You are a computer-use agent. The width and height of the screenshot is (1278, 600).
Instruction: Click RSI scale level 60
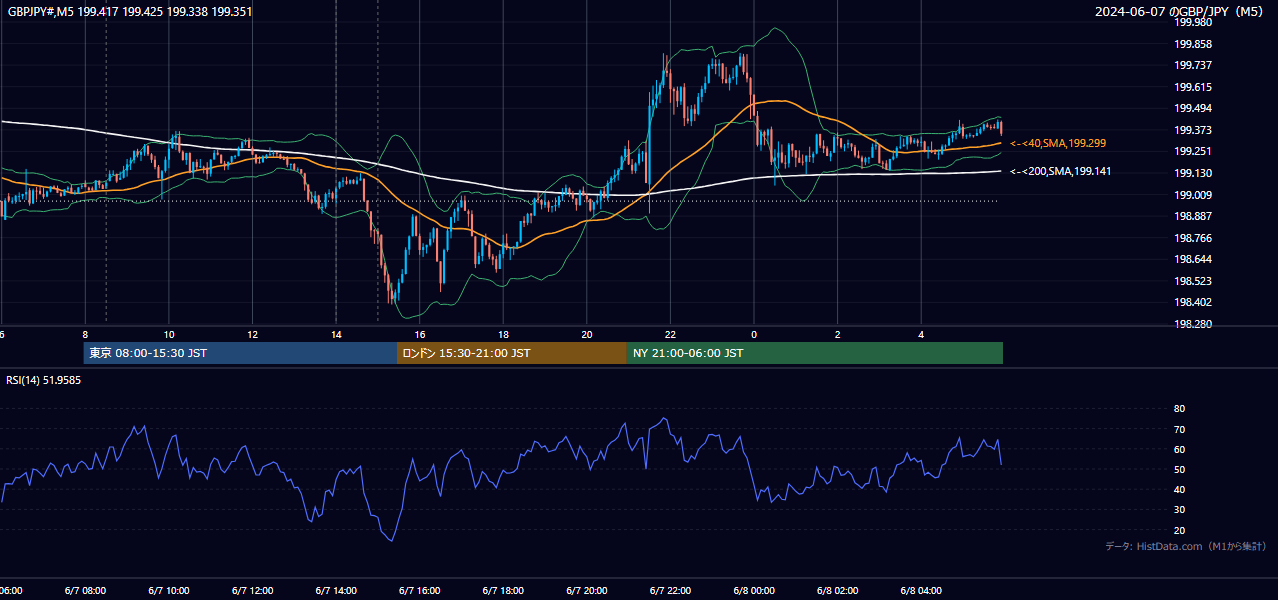coord(1179,449)
